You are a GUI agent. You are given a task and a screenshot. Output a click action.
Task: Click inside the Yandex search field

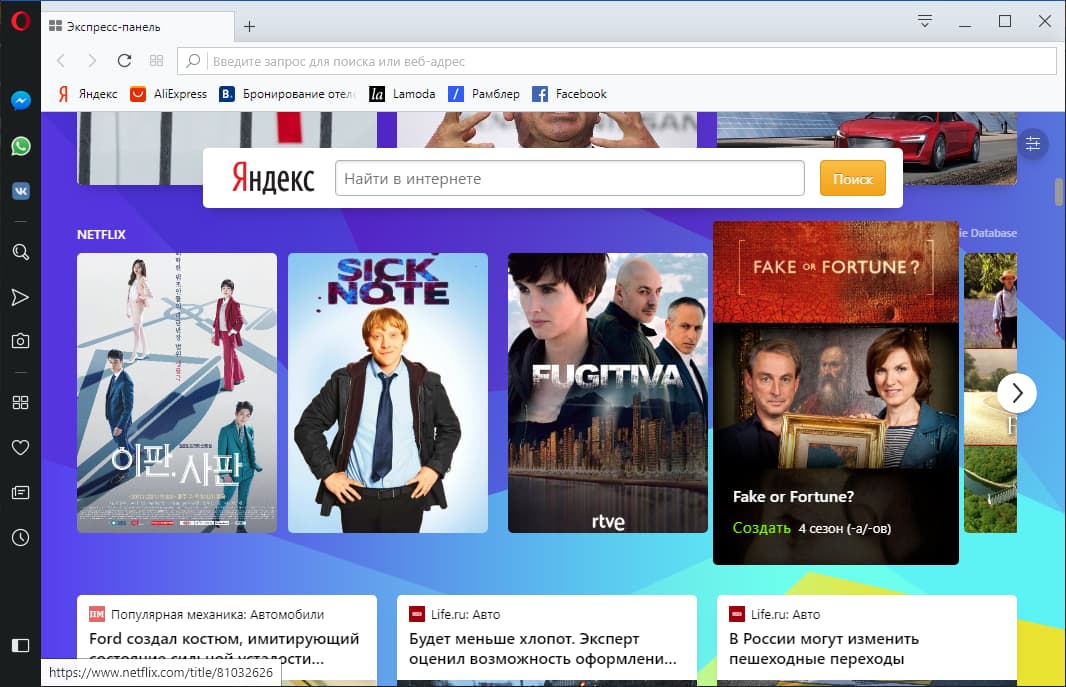(x=570, y=178)
